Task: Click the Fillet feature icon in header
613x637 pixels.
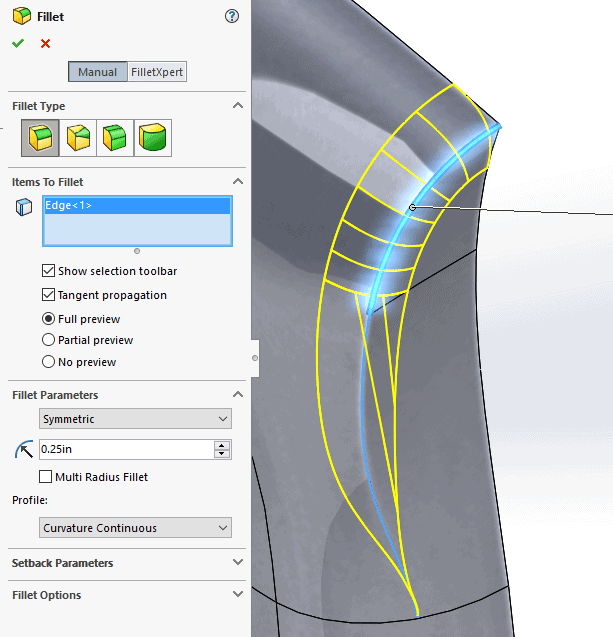Action: (x=22, y=16)
